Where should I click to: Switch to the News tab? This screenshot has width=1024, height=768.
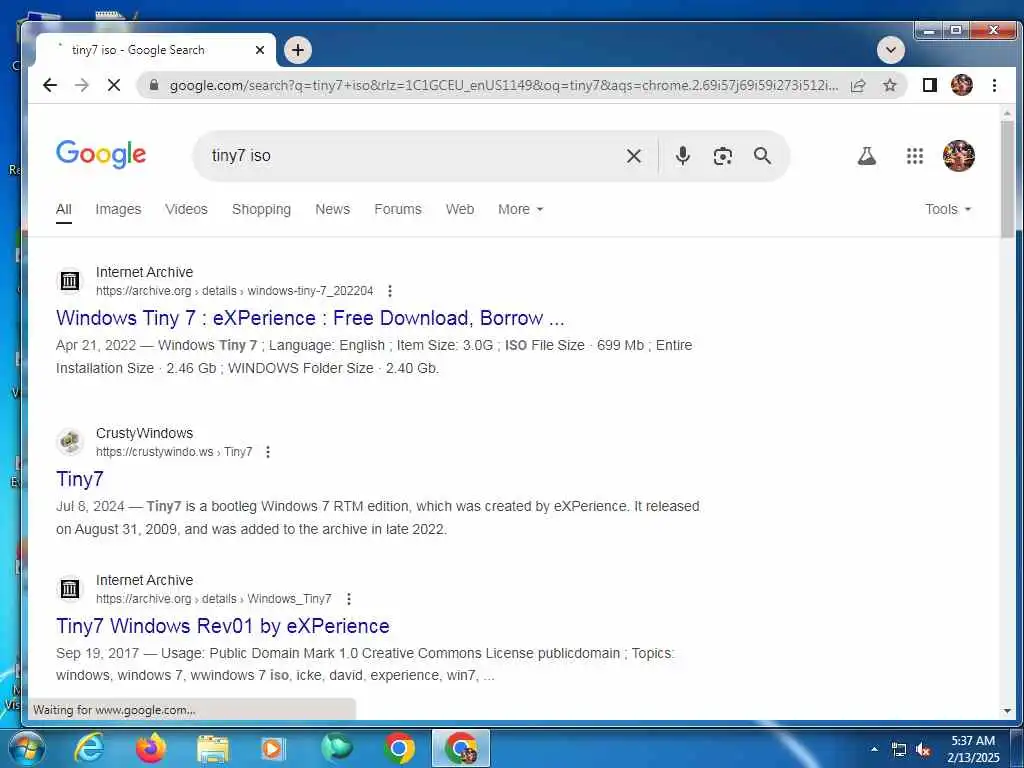click(332, 210)
